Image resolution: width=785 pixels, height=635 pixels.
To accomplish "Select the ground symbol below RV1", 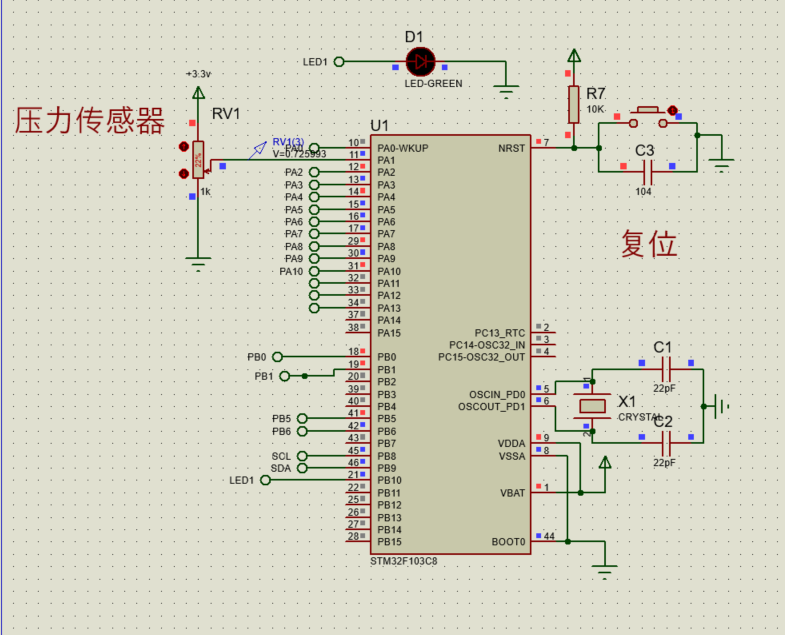I will (198, 264).
